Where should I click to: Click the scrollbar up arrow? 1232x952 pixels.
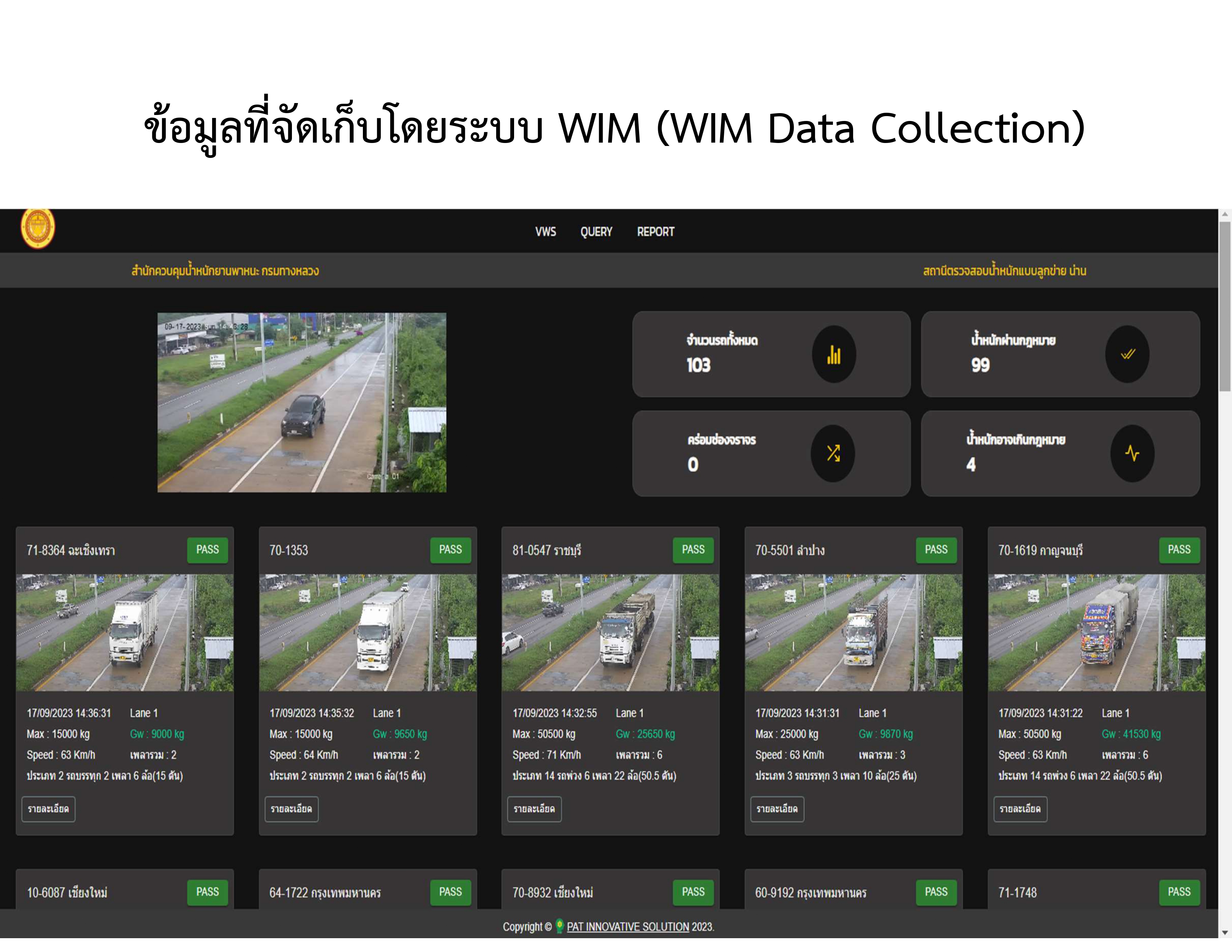pyautogui.click(x=1225, y=215)
